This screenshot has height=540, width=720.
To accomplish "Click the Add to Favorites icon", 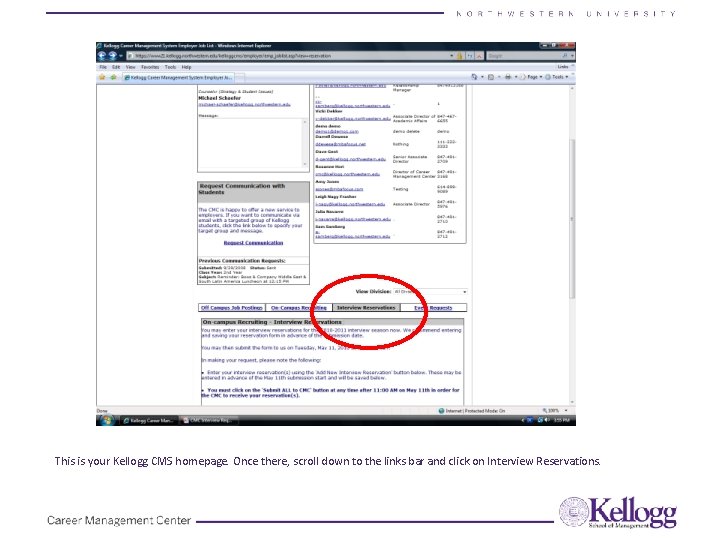I will (x=113, y=77).
